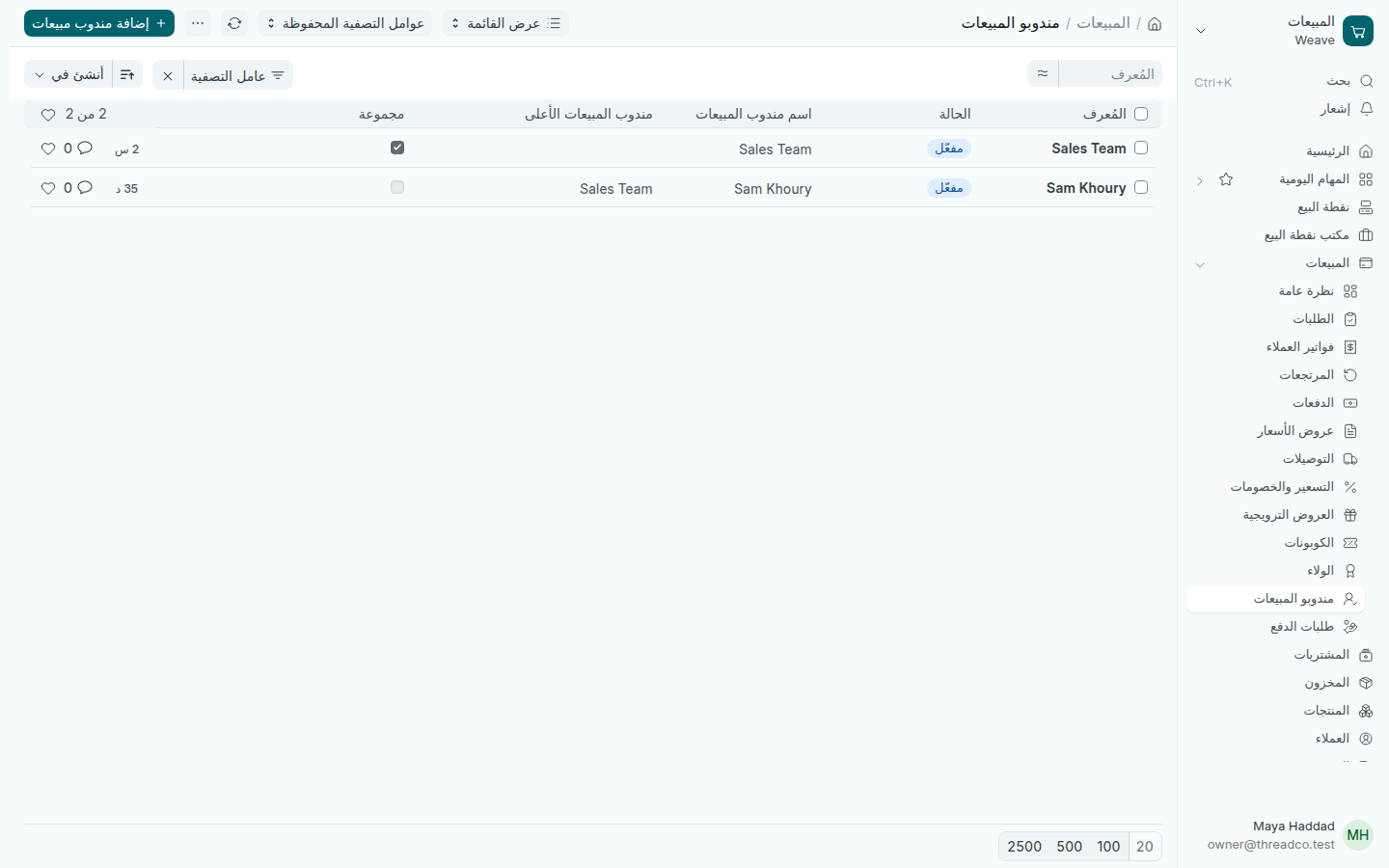The image size is (1389, 868).
Task: Refresh the sales representatives list
Action: tap(234, 23)
